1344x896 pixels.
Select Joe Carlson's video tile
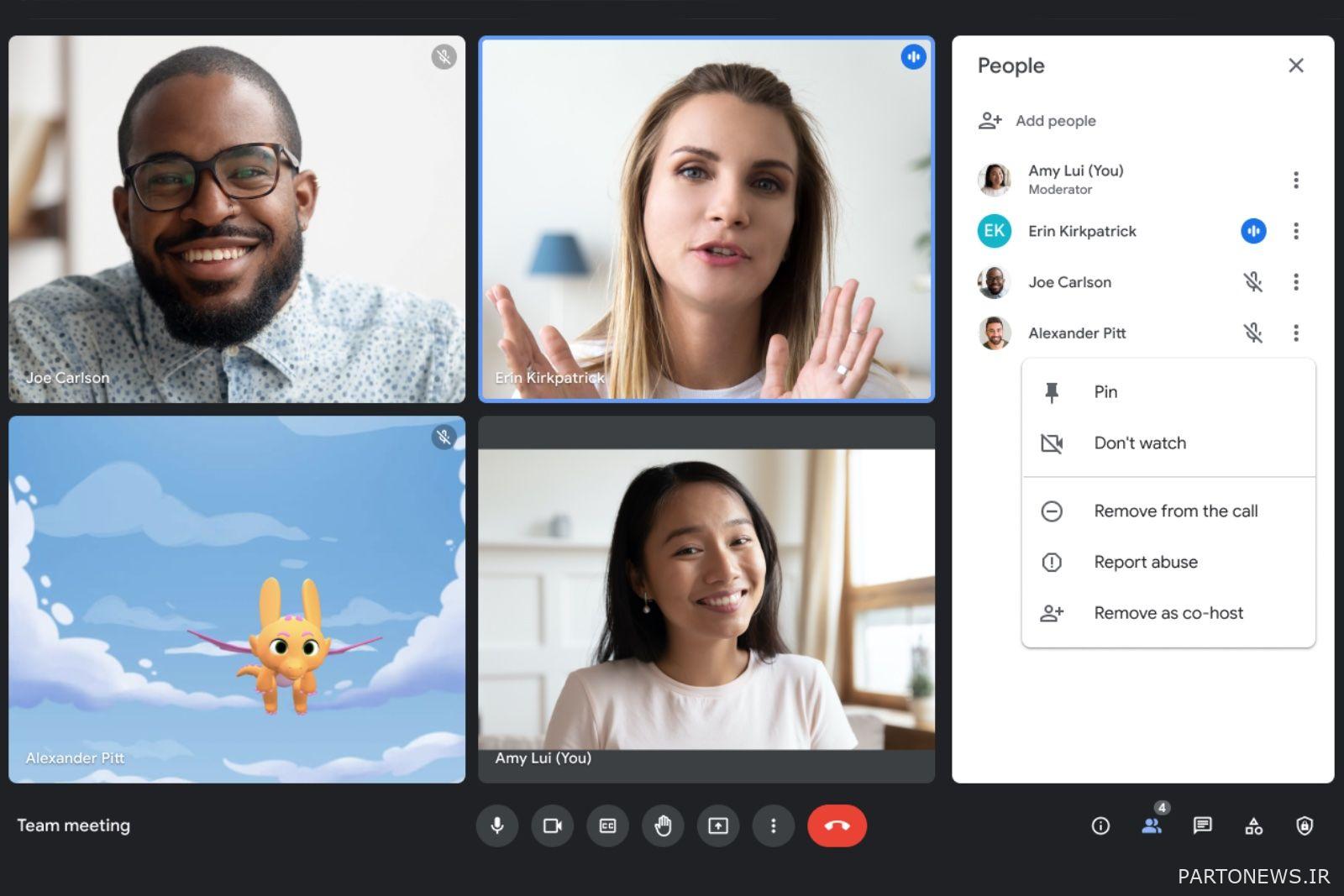pos(237,219)
